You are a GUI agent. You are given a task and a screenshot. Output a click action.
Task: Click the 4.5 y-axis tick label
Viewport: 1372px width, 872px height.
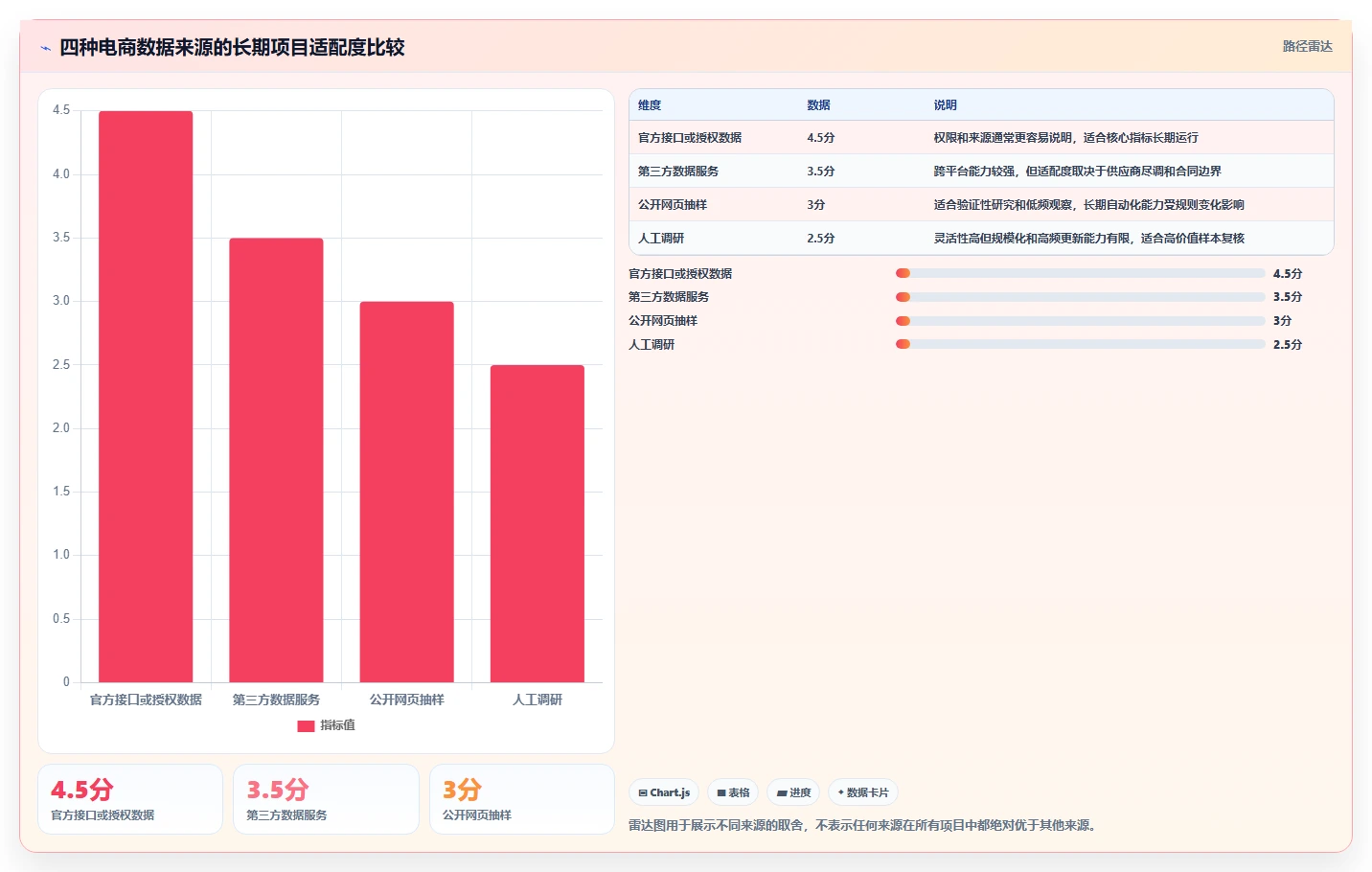tap(61, 111)
